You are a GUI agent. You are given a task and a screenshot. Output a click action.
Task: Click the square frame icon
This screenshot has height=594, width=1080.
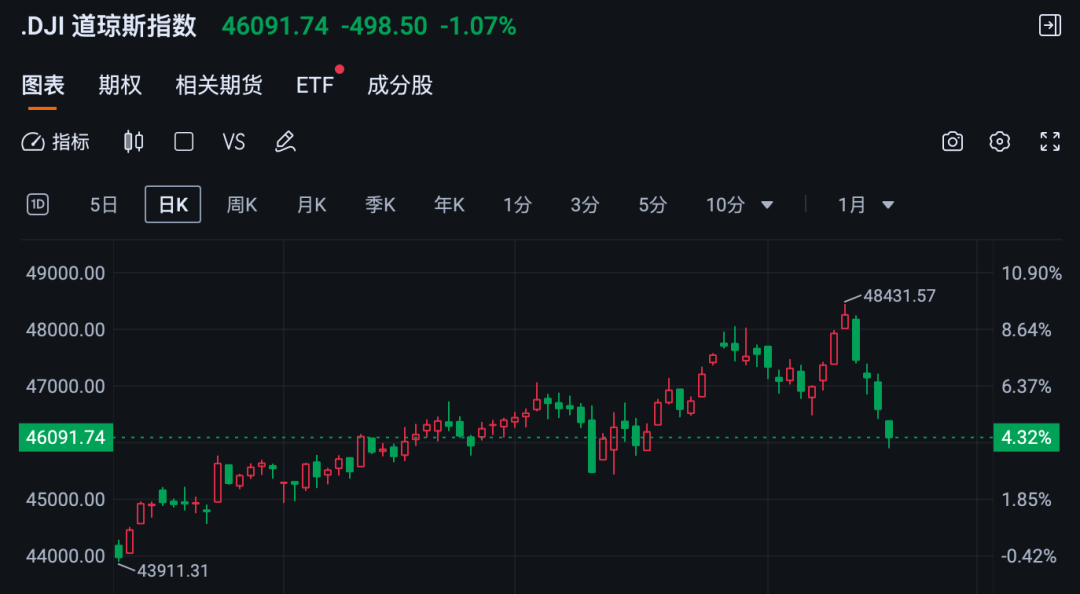(x=184, y=142)
